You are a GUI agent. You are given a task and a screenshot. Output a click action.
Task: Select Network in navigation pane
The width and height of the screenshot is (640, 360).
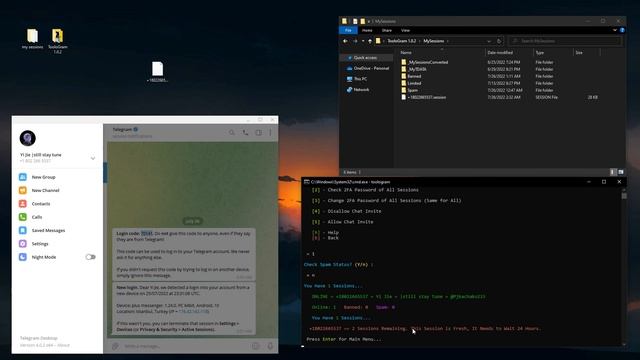[358, 89]
